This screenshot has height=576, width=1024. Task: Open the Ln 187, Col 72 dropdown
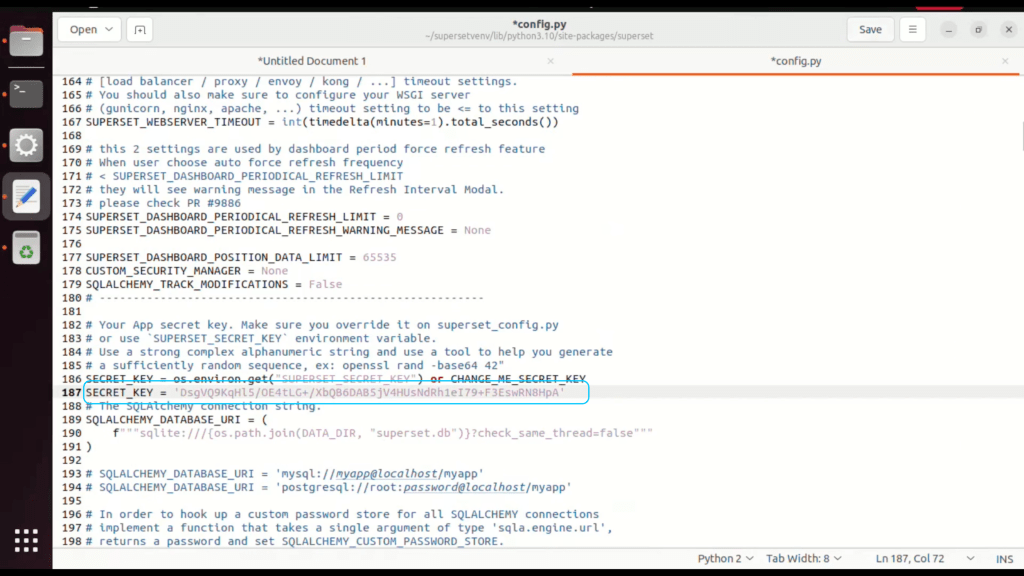click(922, 558)
